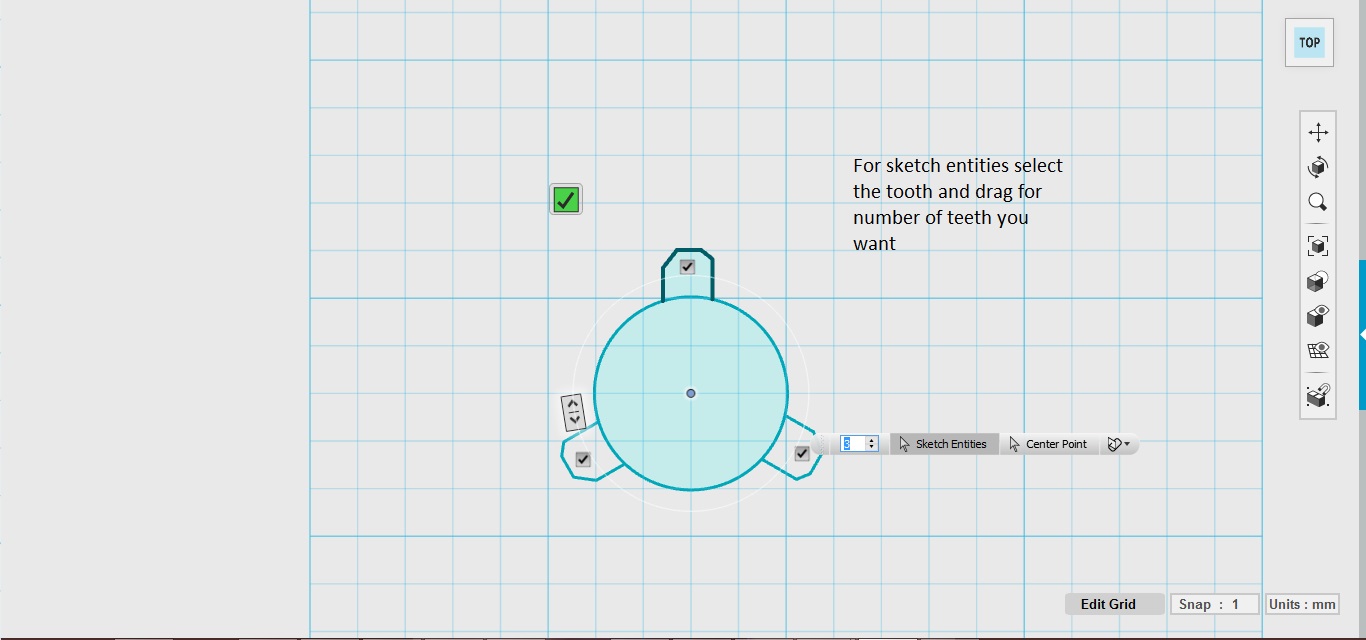Select the Pan tool in the right toolbar
The image size is (1366, 640).
(x=1318, y=131)
